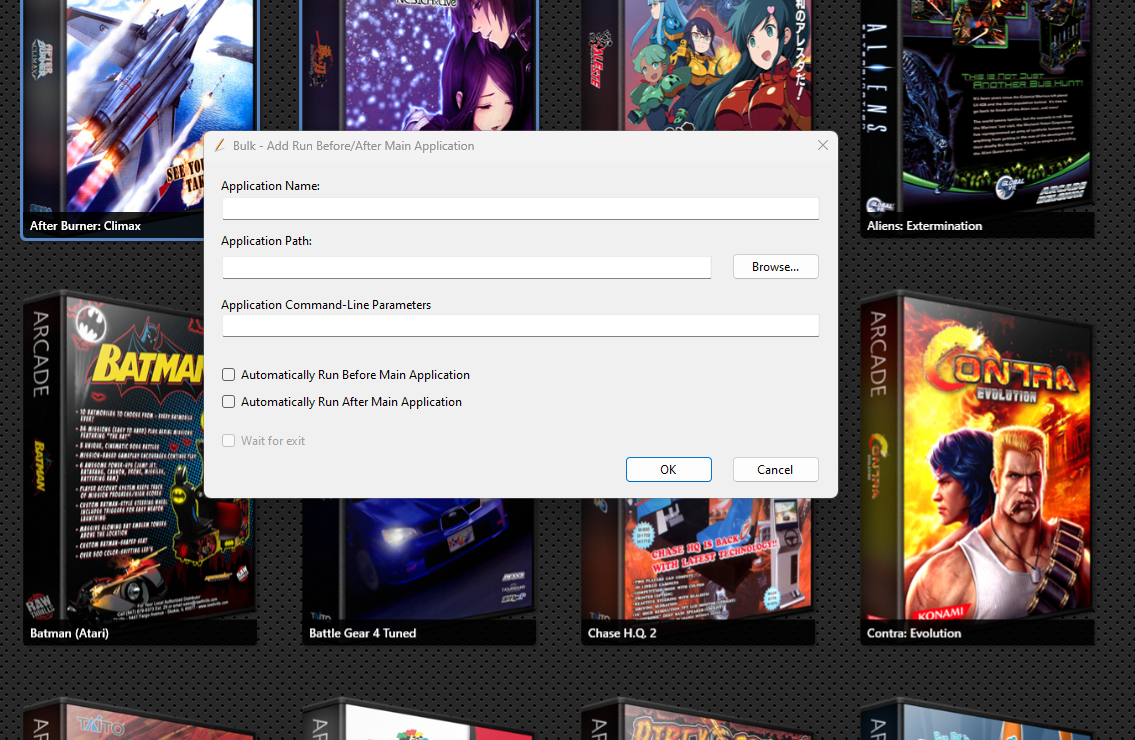Close the Bulk Add Run Before/After dialog
Viewport: 1135px width, 740px height.
tap(822, 146)
